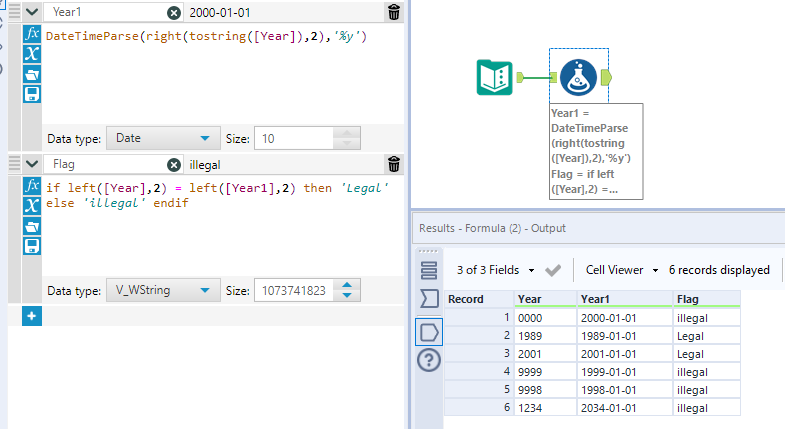Save the Year1 expression

click(x=32, y=94)
